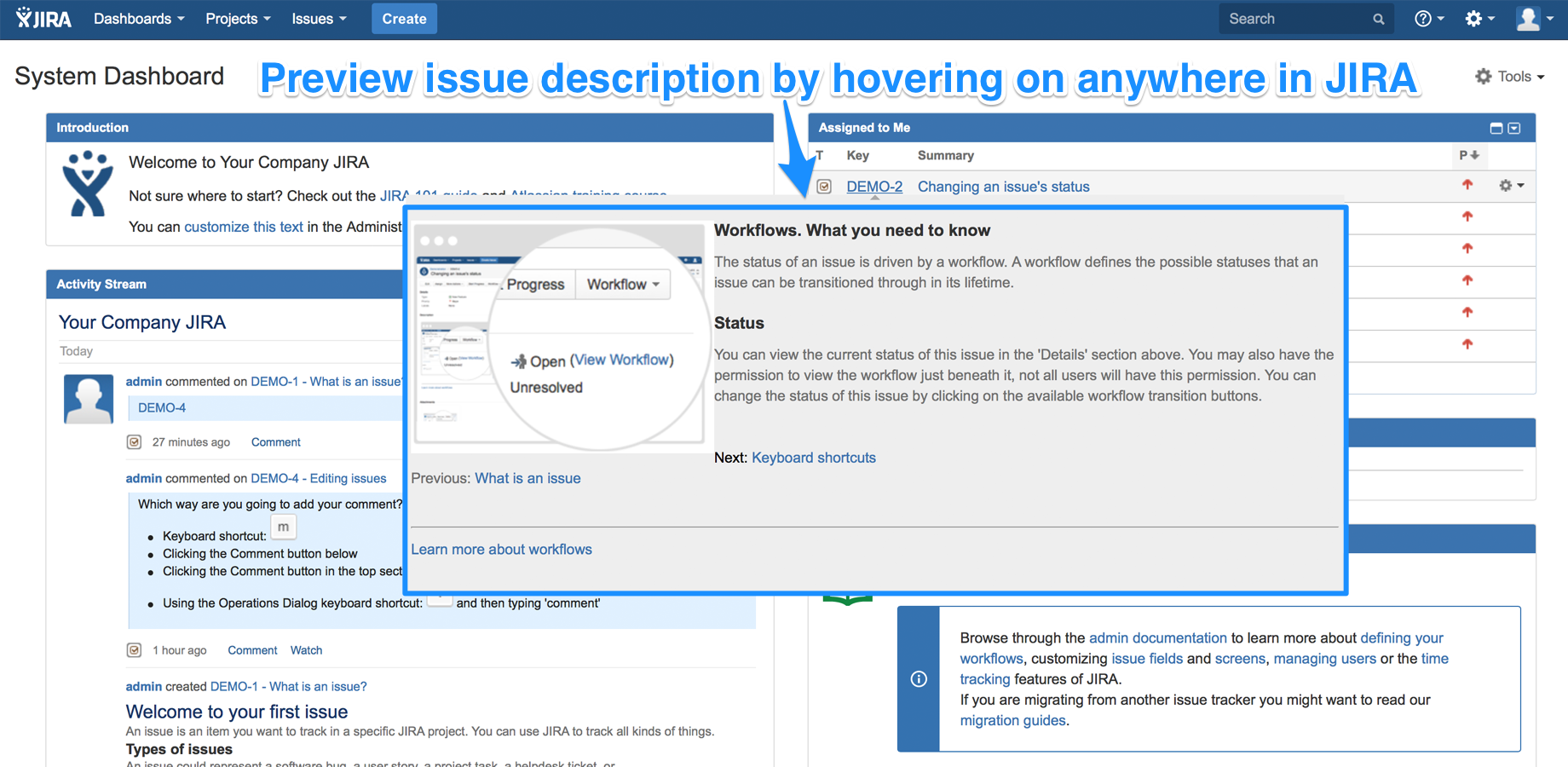Click Comment under the 27 minutes ago entry
The width and height of the screenshot is (1568, 767).
point(275,442)
